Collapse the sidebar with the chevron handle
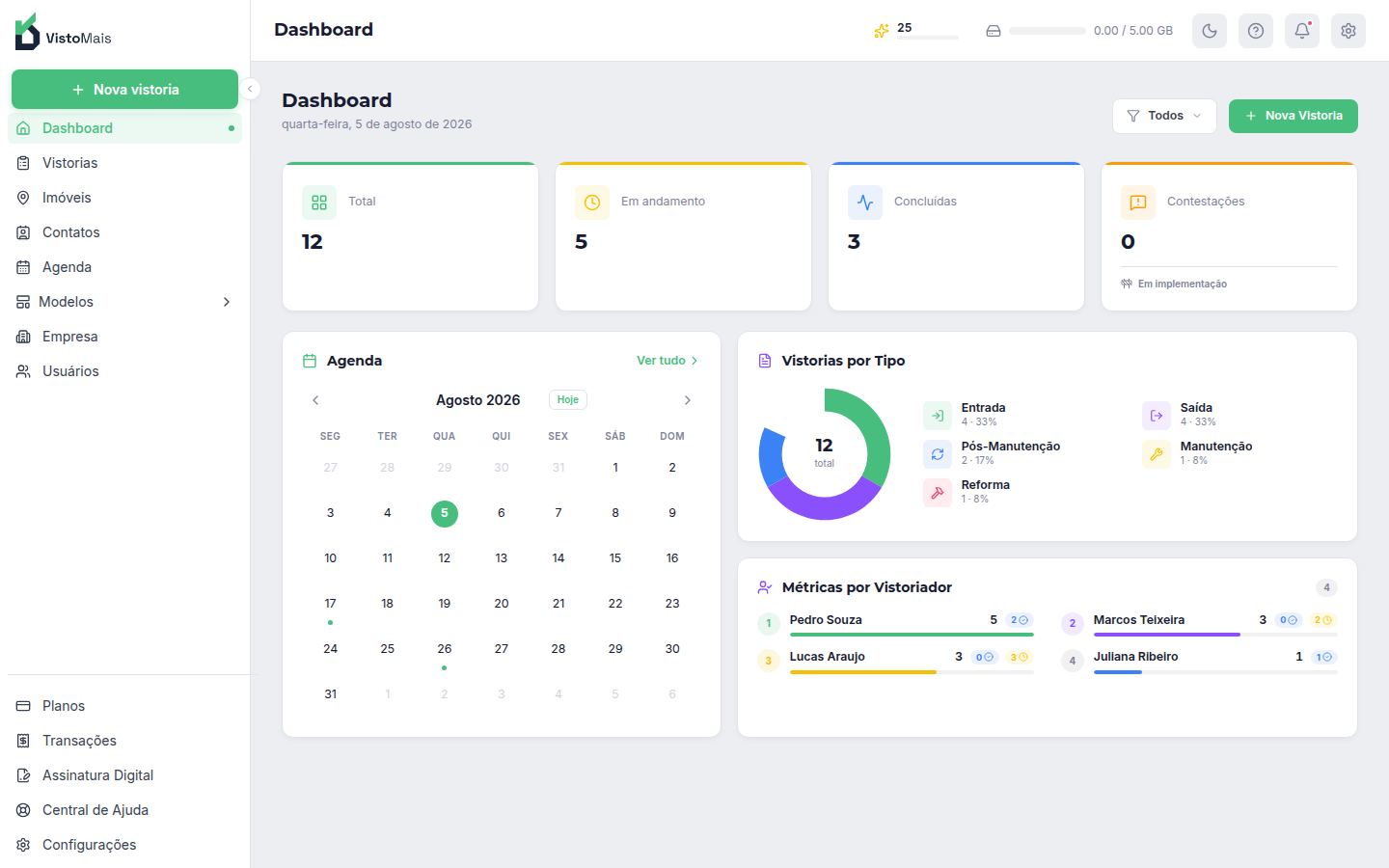 250,89
